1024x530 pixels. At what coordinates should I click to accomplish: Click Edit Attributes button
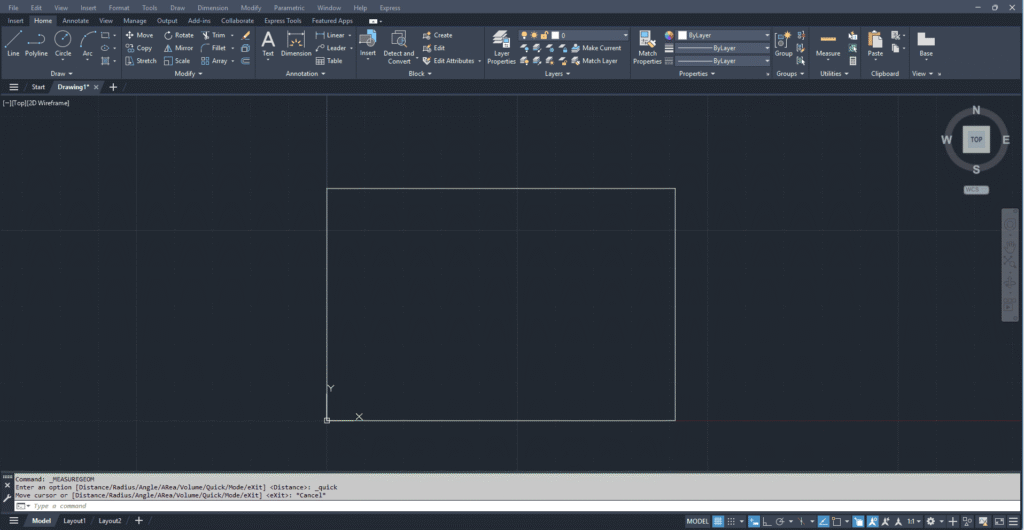click(449, 61)
